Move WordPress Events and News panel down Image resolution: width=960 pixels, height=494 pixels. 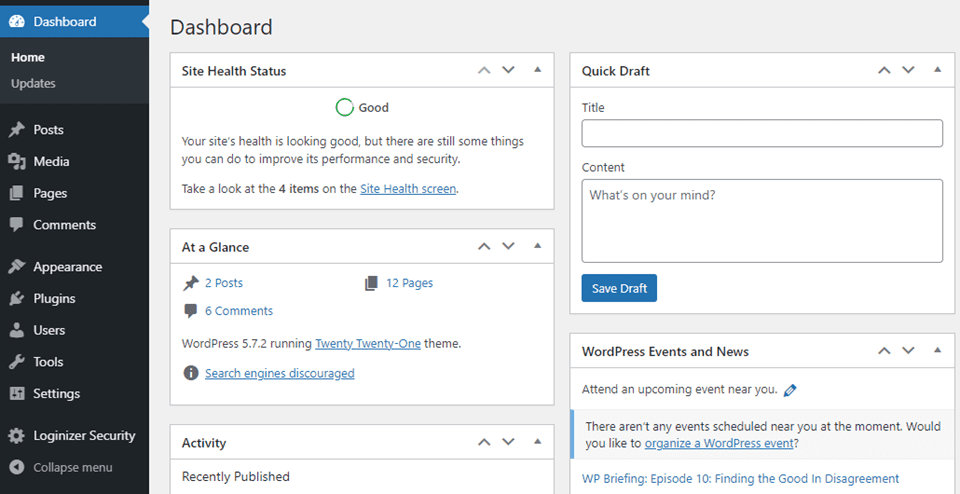(x=908, y=351)
